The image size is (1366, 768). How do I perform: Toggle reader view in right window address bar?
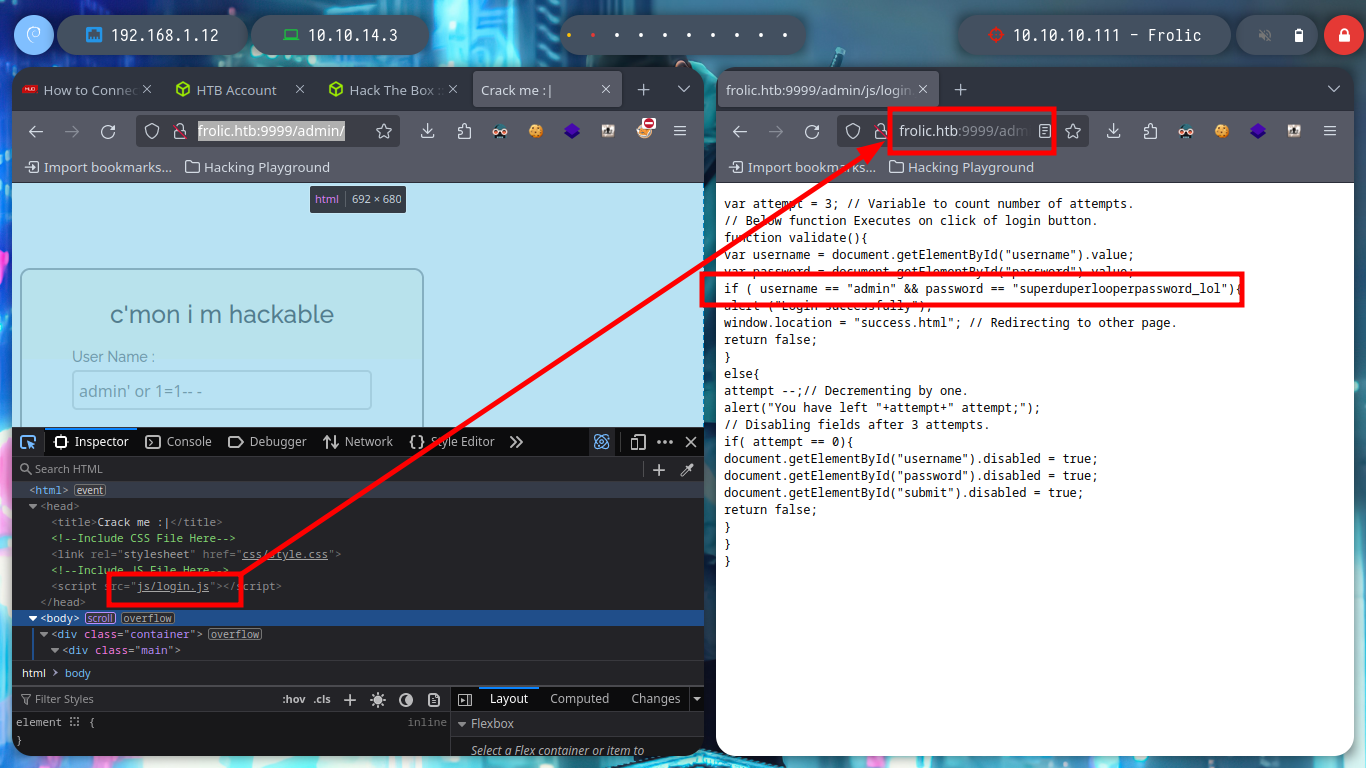[x=1045, y=131]
